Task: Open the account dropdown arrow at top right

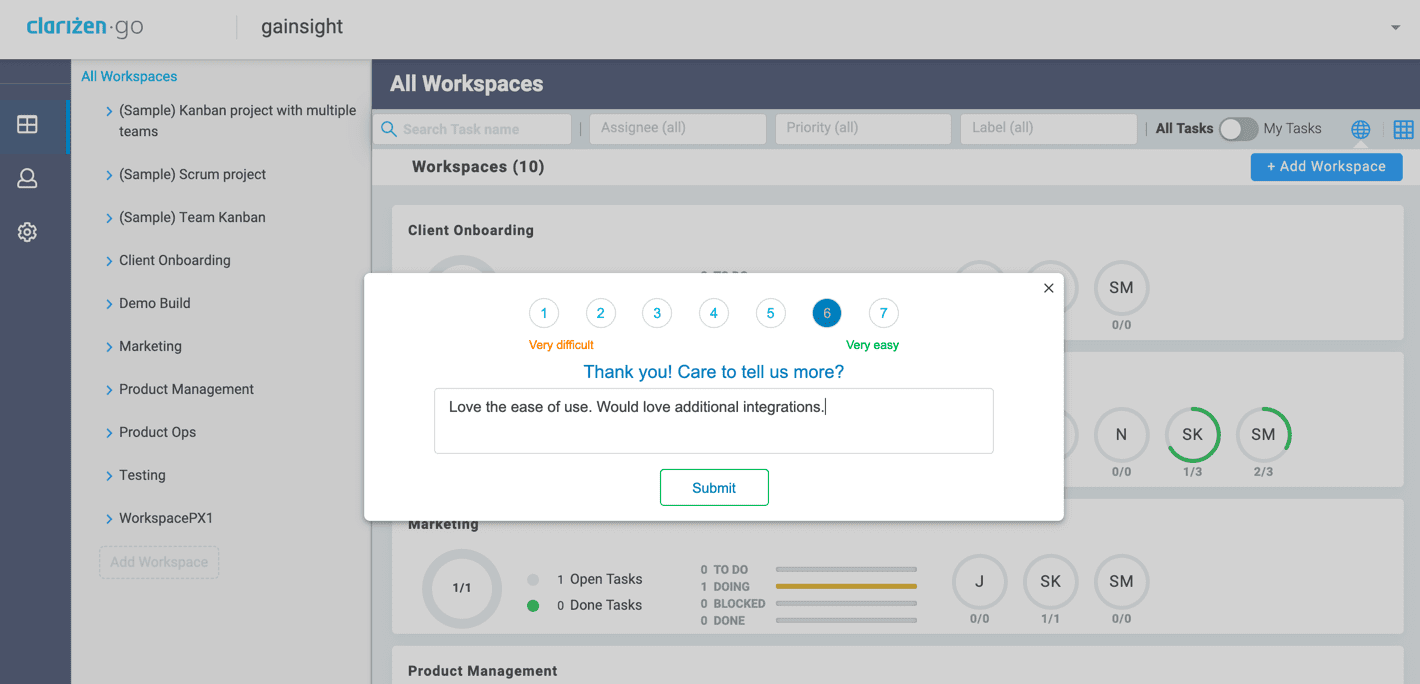Action: 1395,28
